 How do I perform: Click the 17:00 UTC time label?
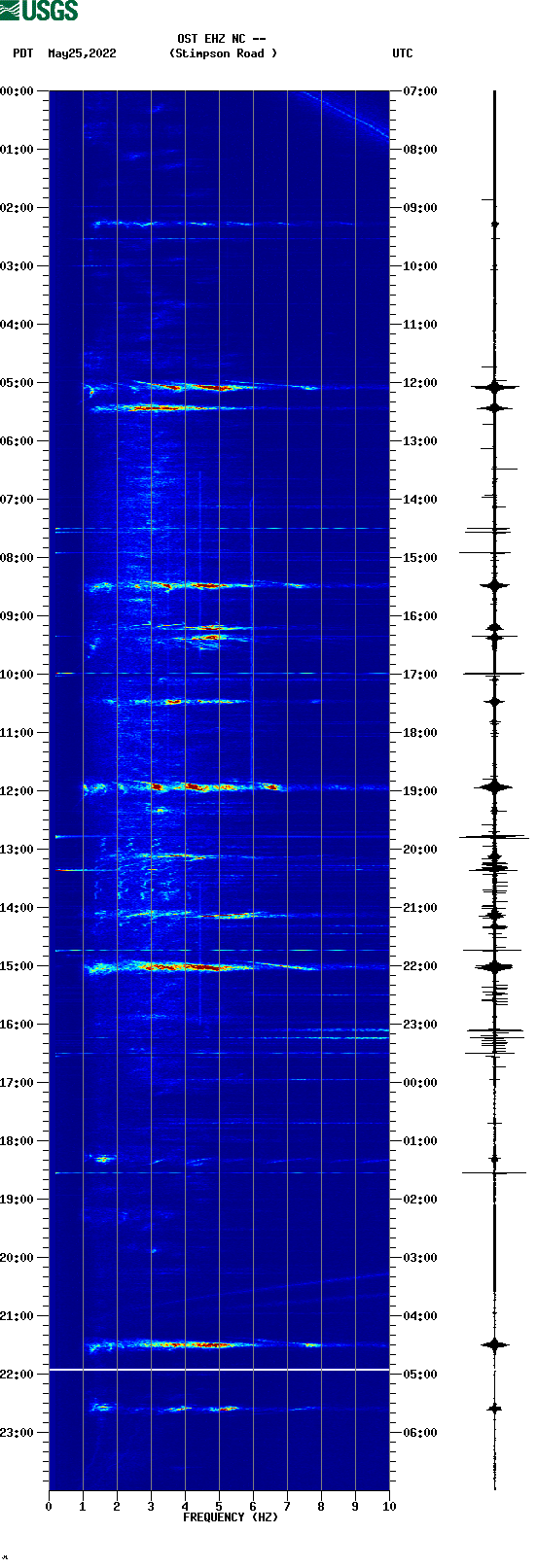coord(420,675)
